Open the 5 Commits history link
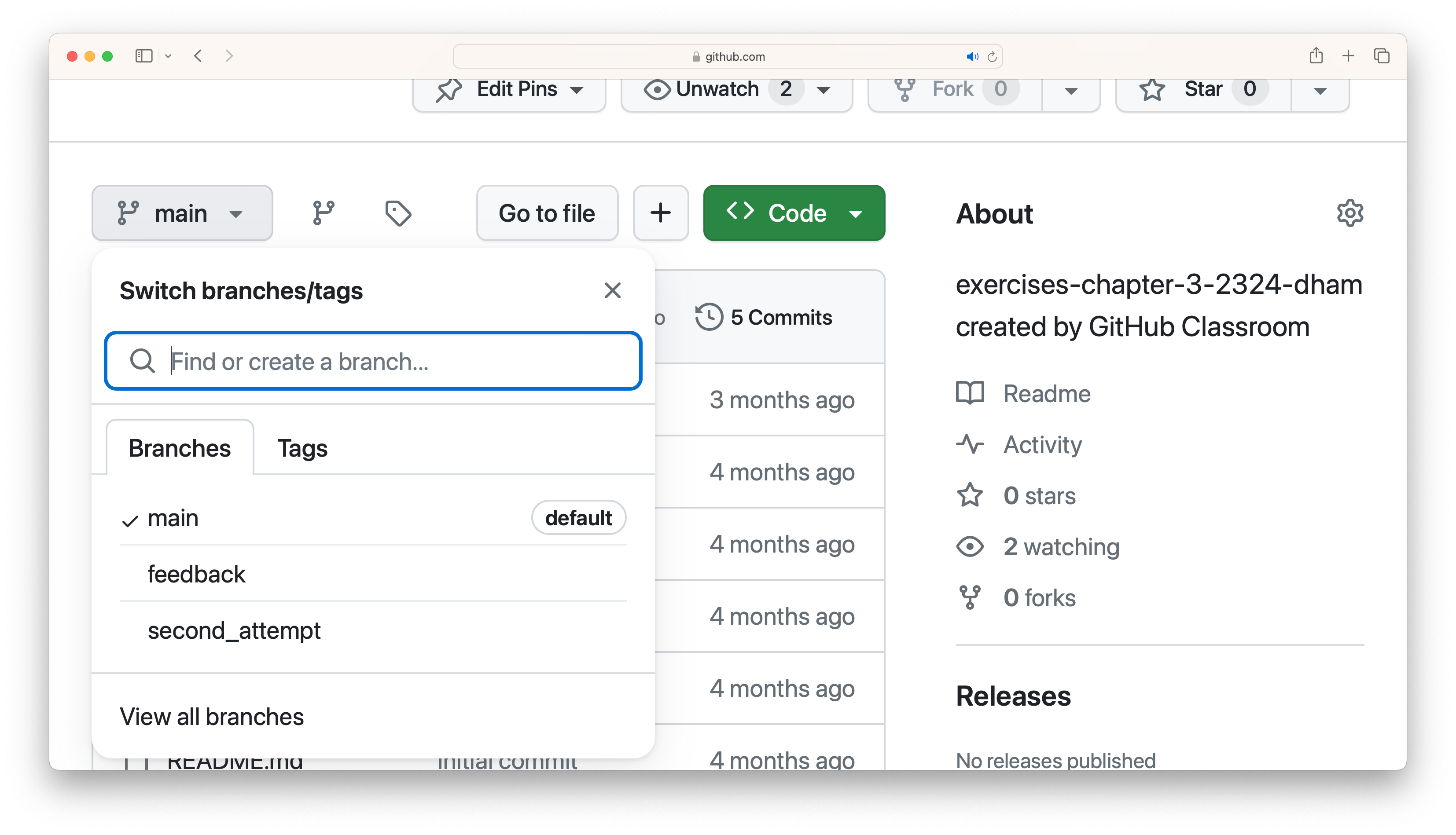Image resolution: width=1456 pixels, height=835 pixels. 764,317
